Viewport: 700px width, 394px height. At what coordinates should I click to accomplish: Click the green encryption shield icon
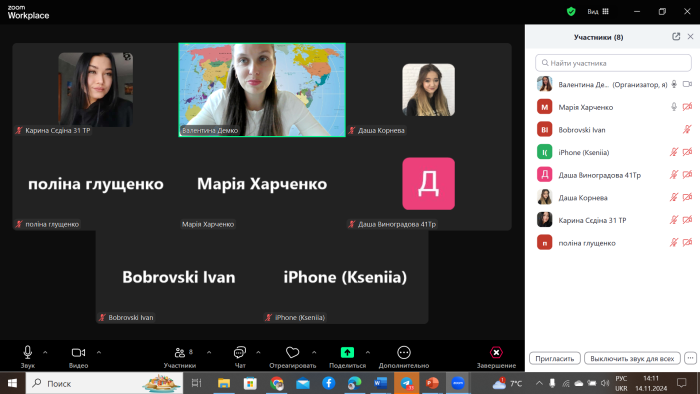(x=571, y=12)
